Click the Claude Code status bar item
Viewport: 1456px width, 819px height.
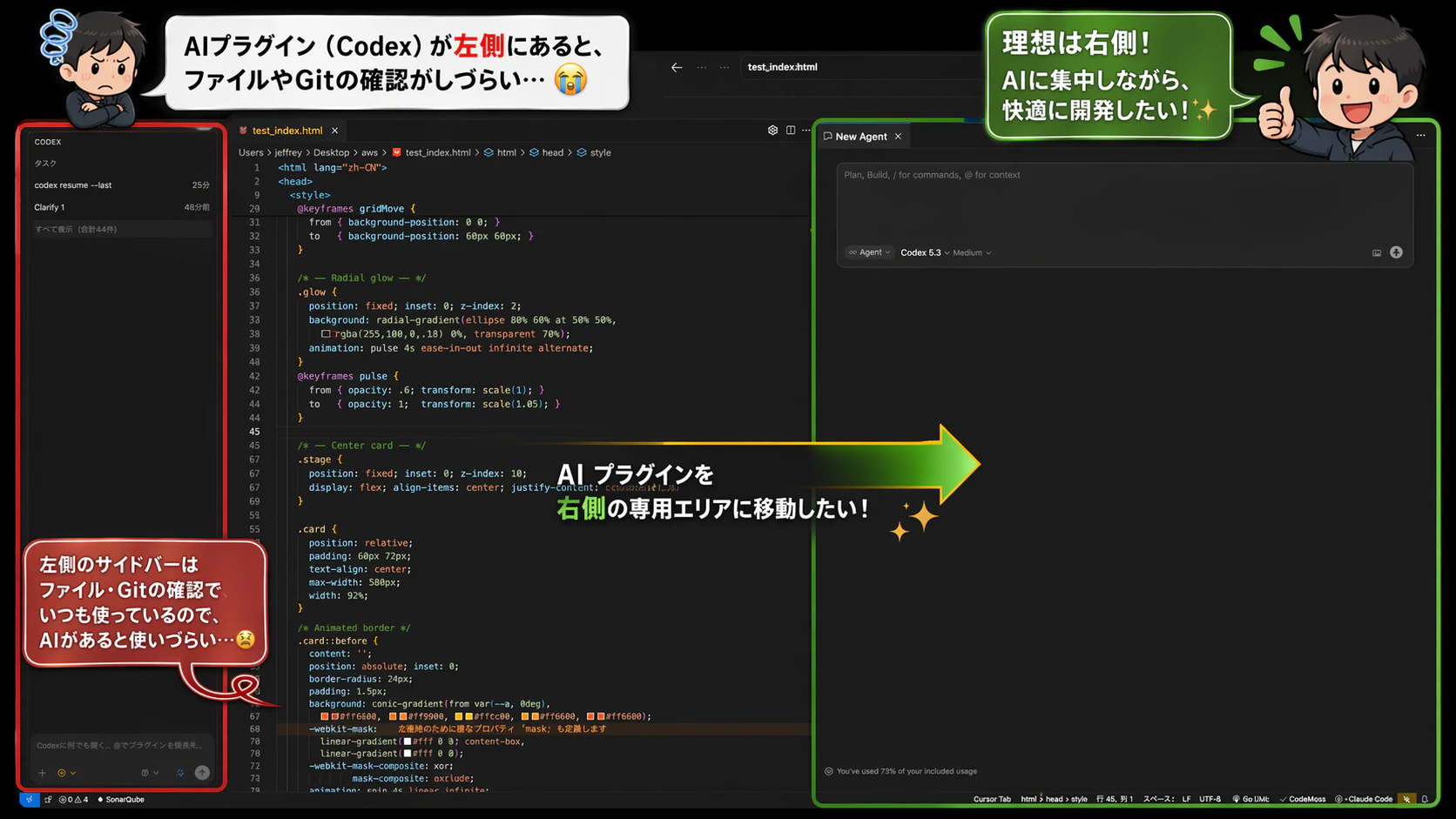tap(1364, 799)
